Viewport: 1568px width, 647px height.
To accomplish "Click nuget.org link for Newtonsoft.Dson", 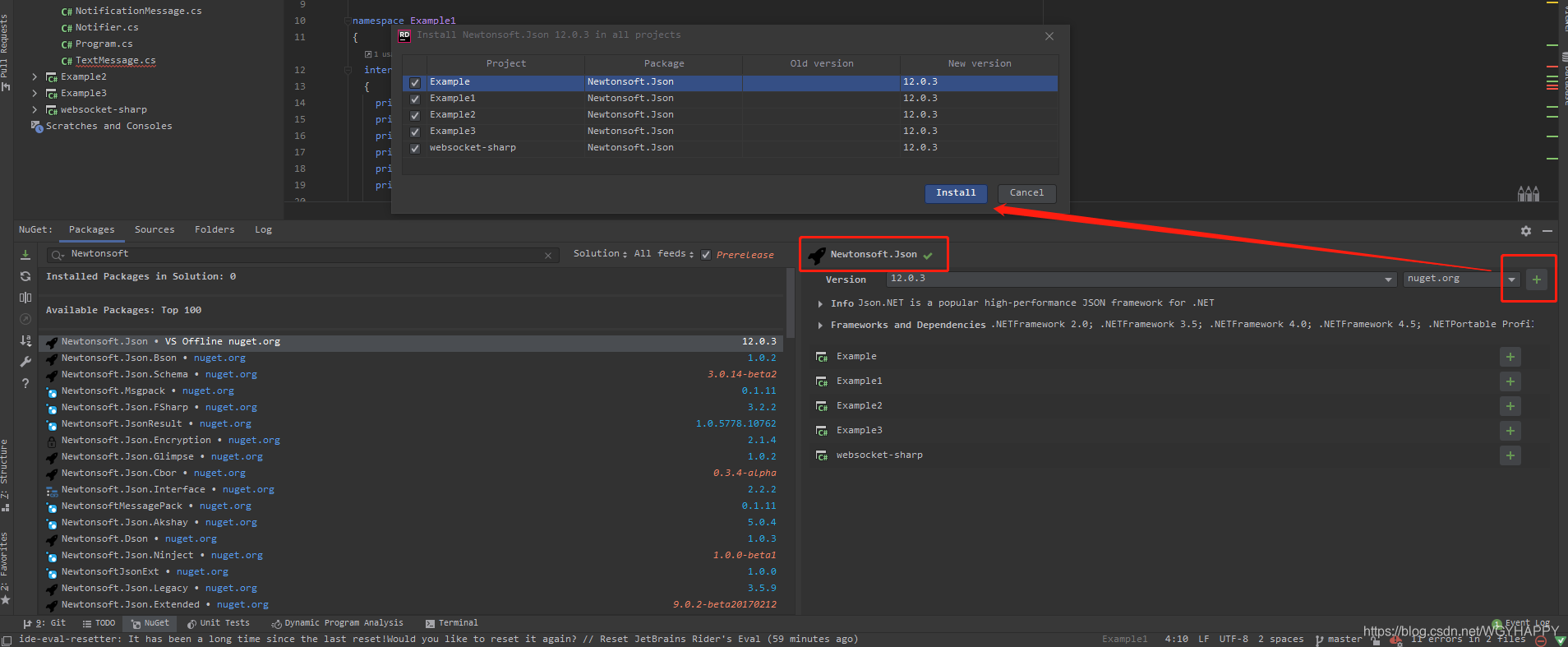I will pyautogui.click(x=191, y=539).
